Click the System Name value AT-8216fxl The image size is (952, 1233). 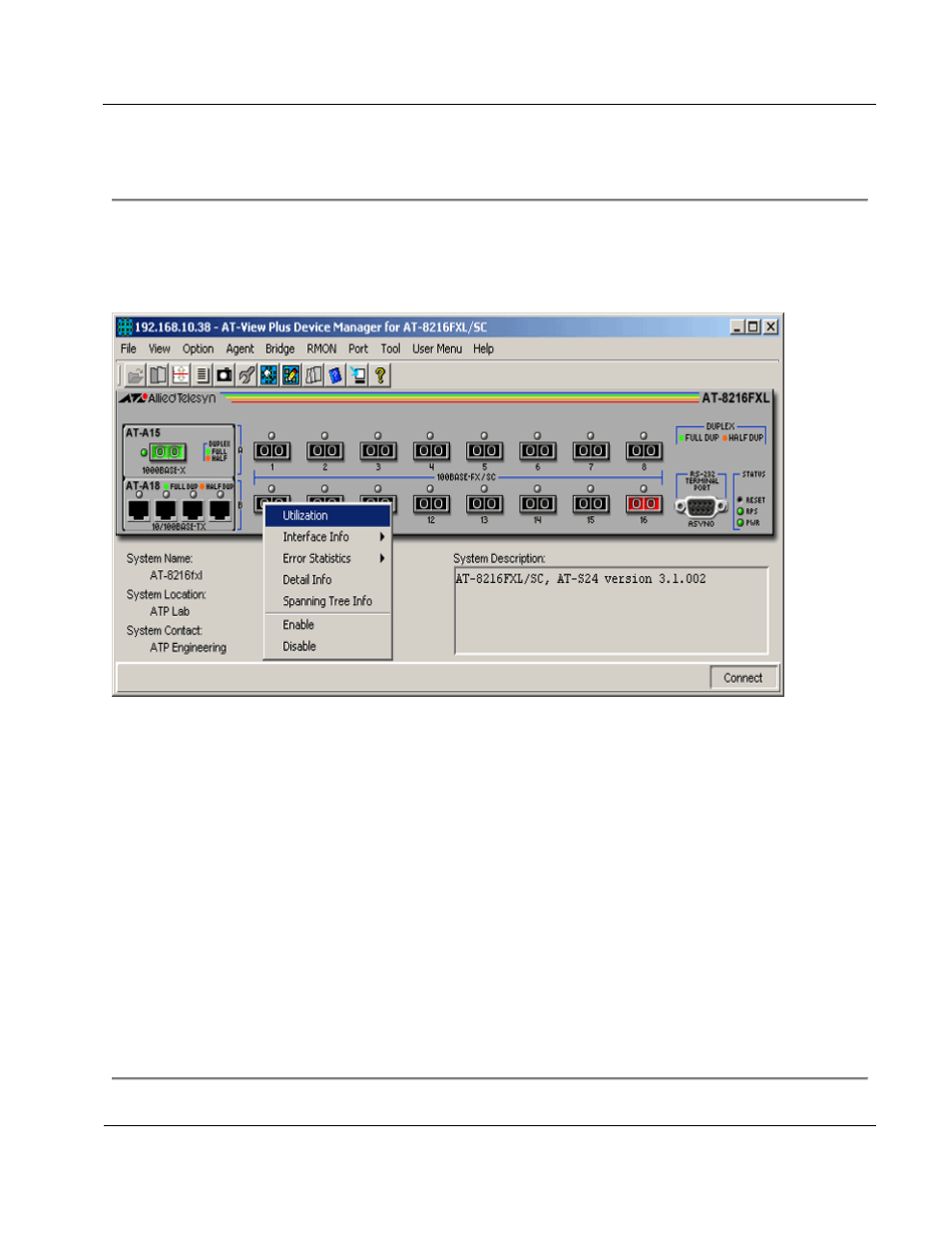tap(177, 576)
